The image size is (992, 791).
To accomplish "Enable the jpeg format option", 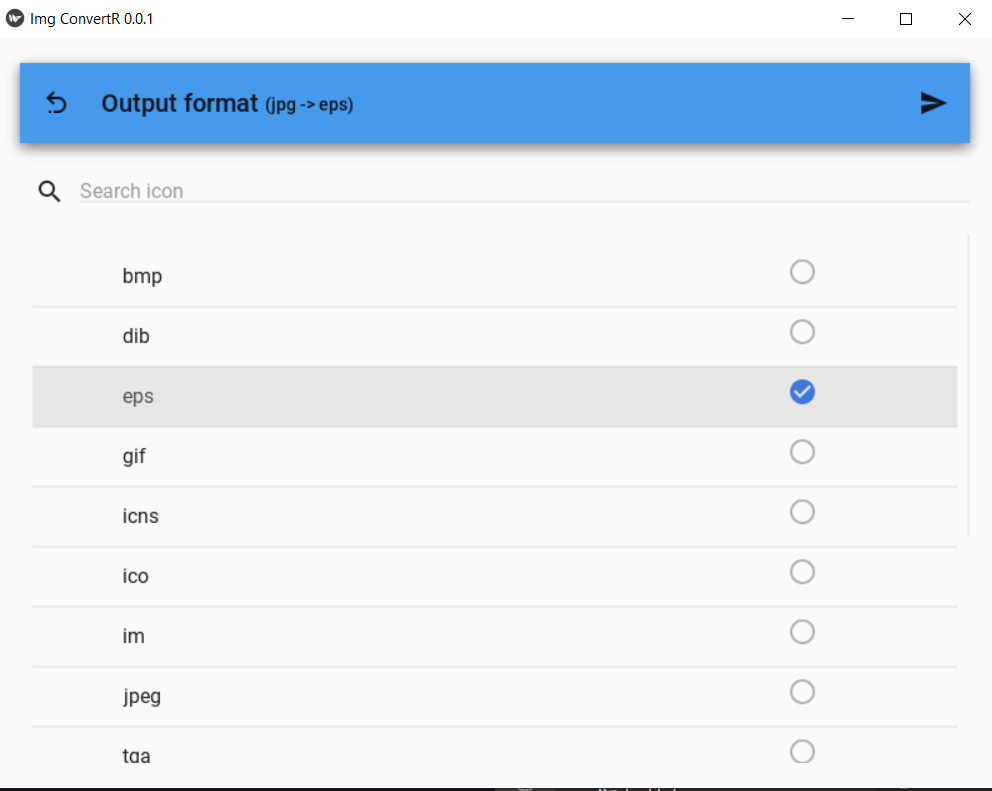I will point(802,691).
